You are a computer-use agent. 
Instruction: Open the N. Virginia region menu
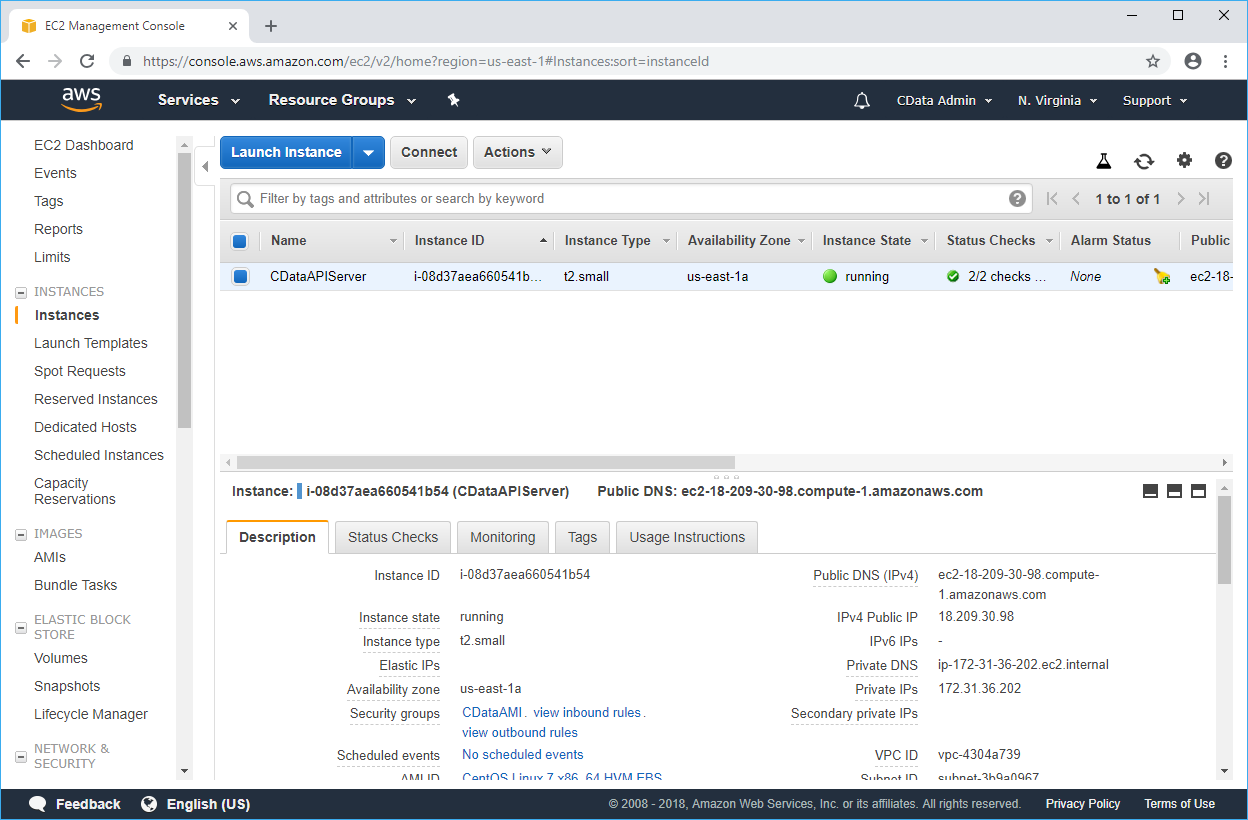[1057, 101]
